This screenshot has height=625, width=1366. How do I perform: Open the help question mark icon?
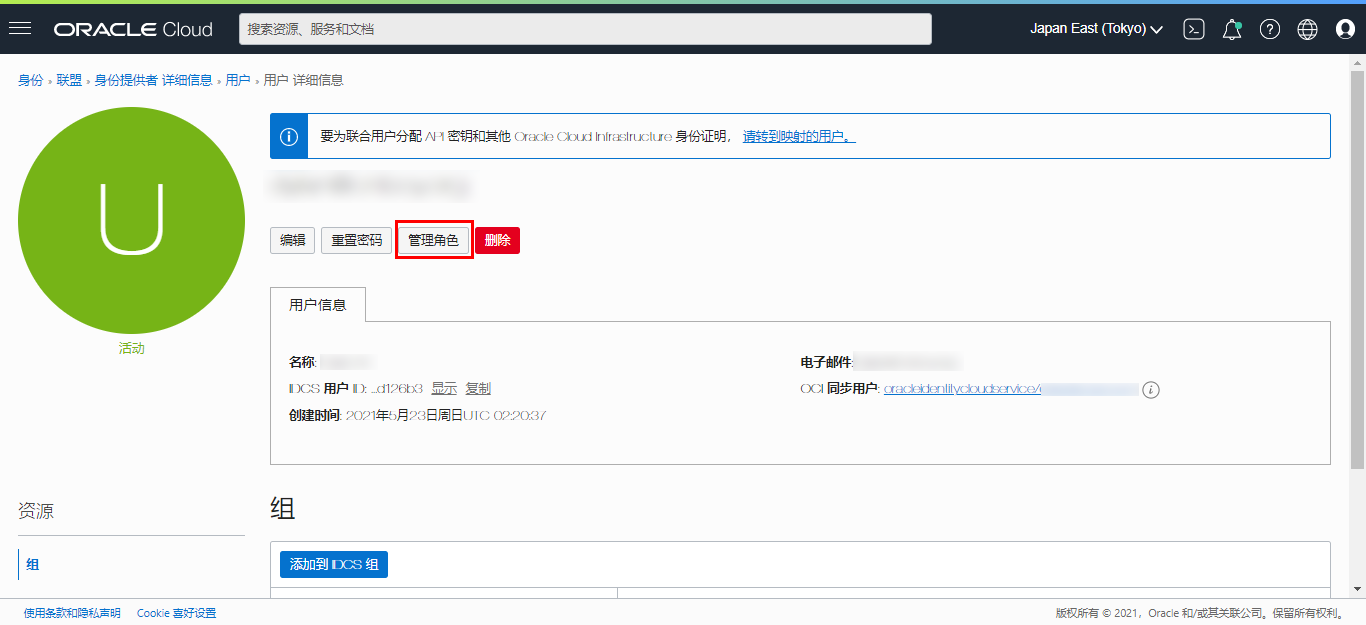[x=1269, y=29]
